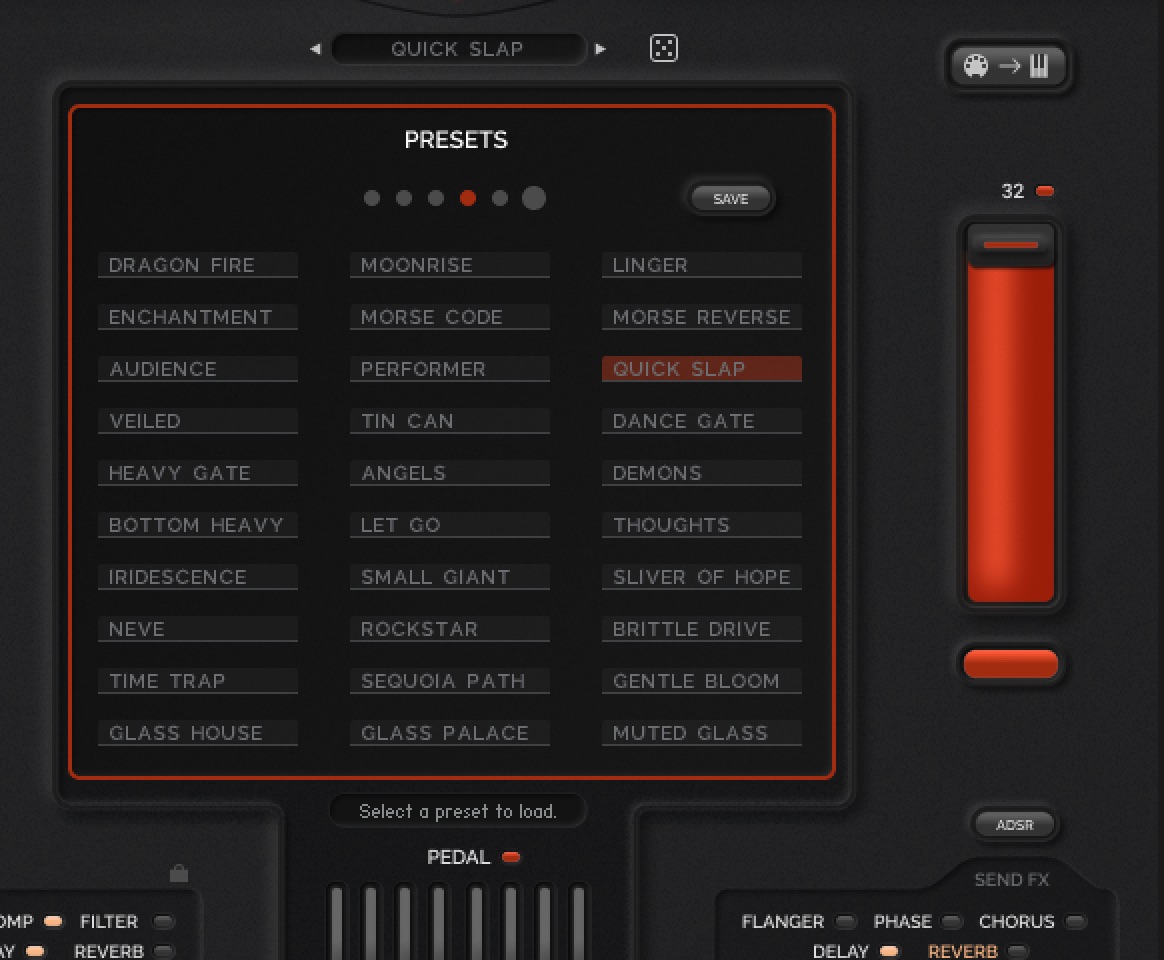Open the ADSR envelope button
The image size is (1164, 960).
pyautogui.click(x=1014, y=825)
